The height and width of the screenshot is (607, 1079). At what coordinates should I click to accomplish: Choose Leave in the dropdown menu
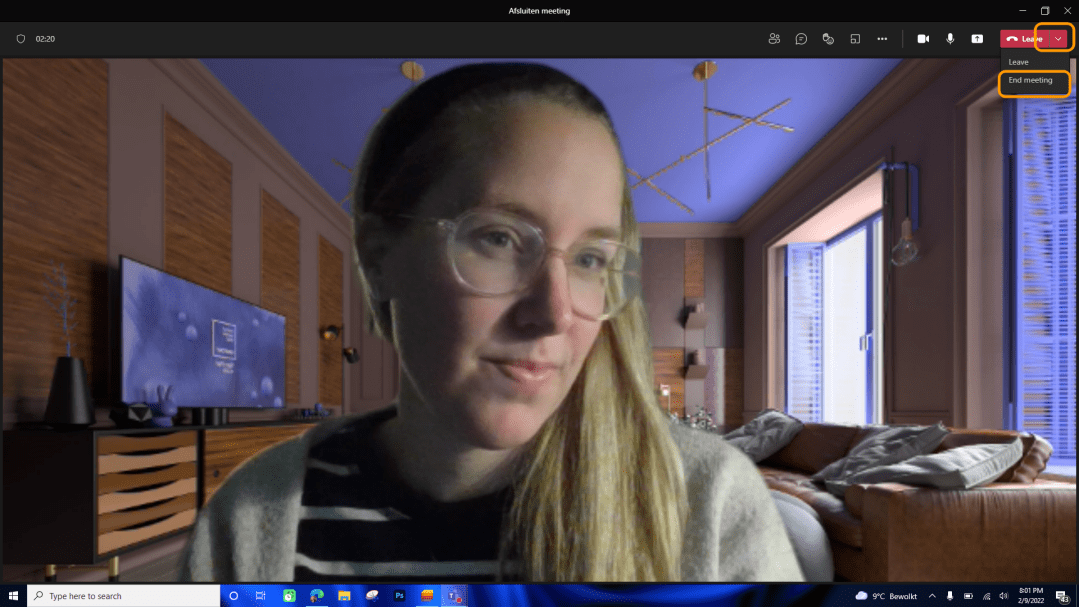click(1018, 62)
